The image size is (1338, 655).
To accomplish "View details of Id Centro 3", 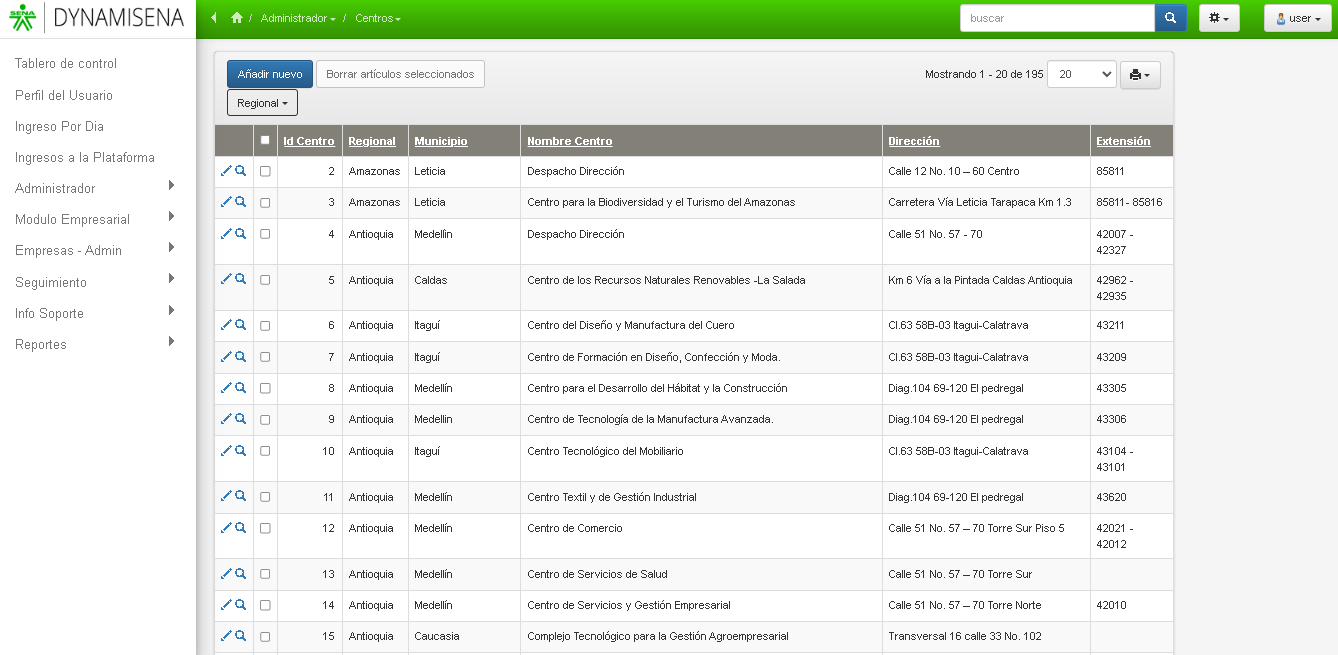I will click(241, 202).
